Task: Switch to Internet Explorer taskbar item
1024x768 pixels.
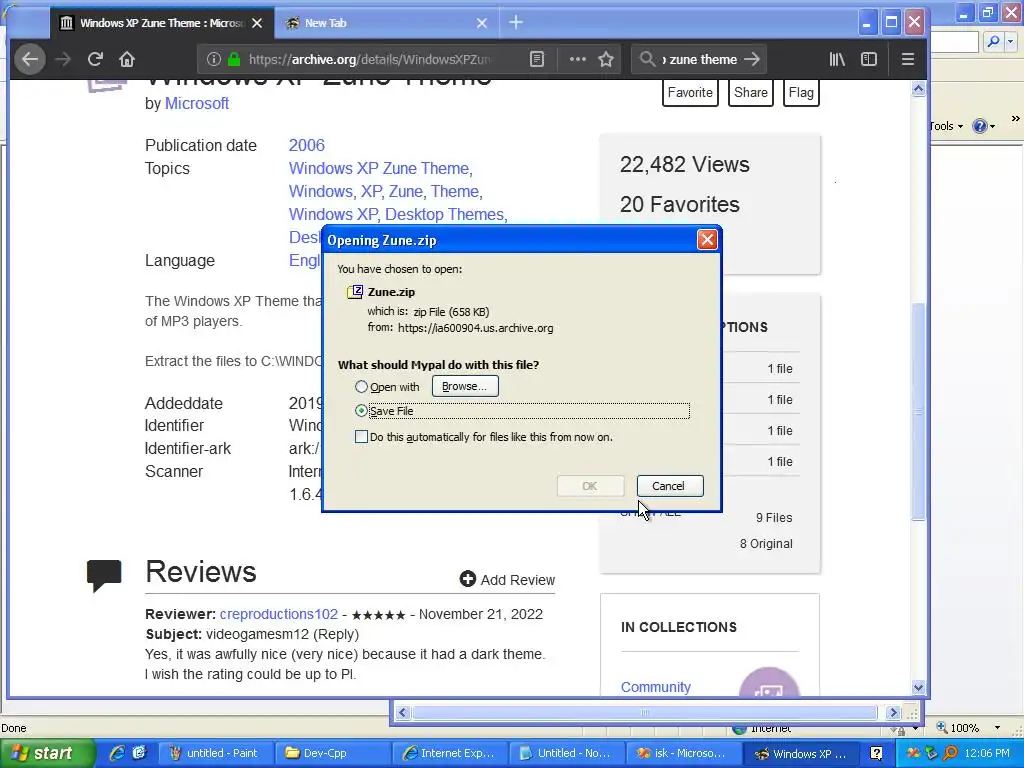Action: (x=449, y=753)
